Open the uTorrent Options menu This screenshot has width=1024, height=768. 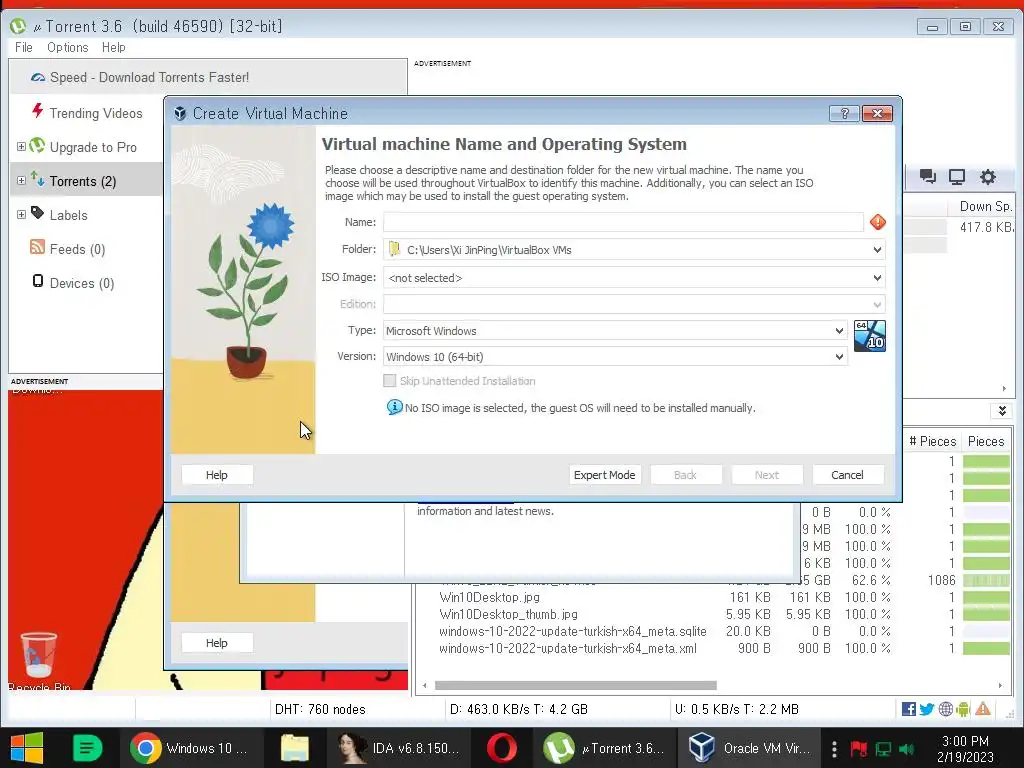click(x=67, y=48)
